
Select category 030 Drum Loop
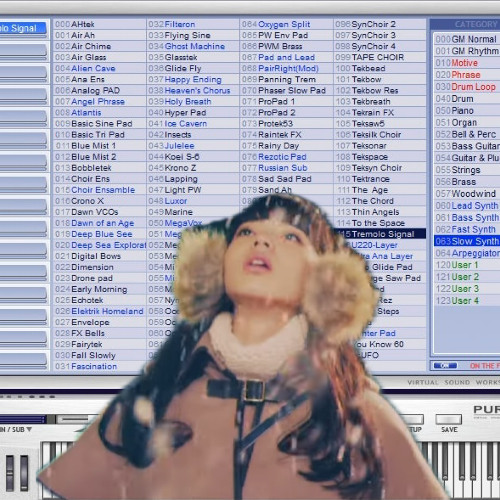tap(467, 87)
